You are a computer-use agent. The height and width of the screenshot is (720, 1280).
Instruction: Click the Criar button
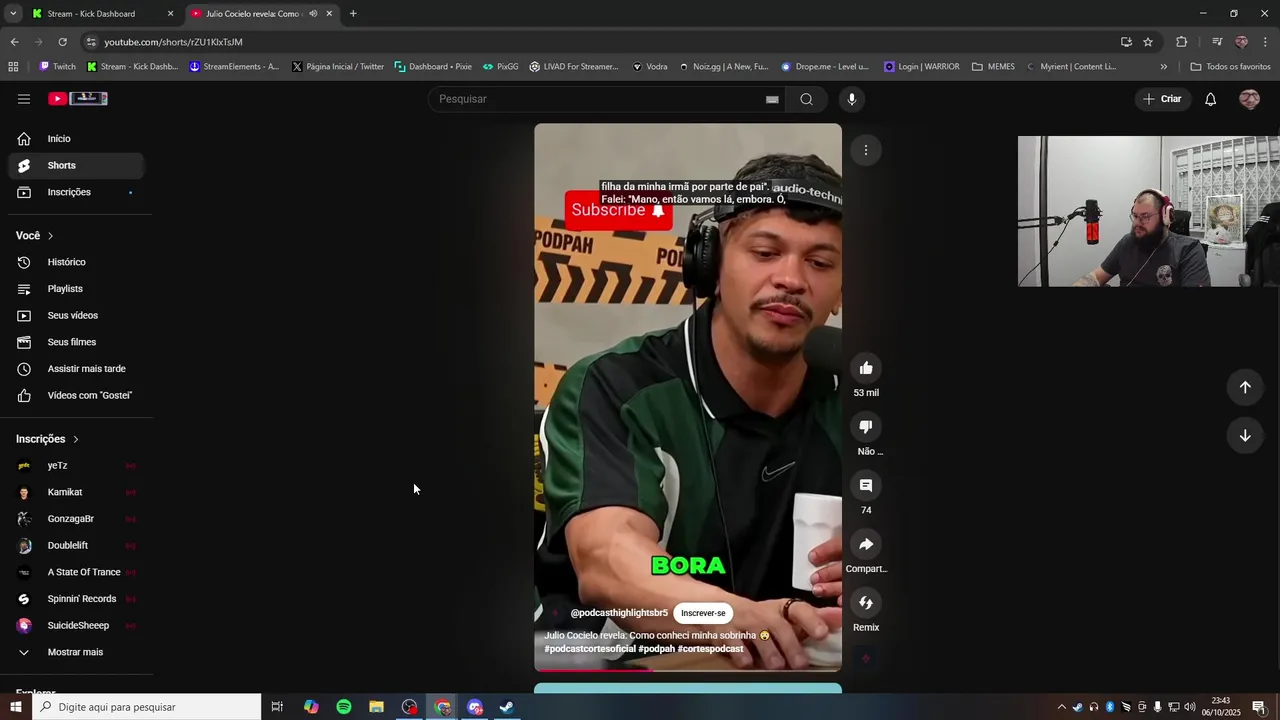[1163, 99]
